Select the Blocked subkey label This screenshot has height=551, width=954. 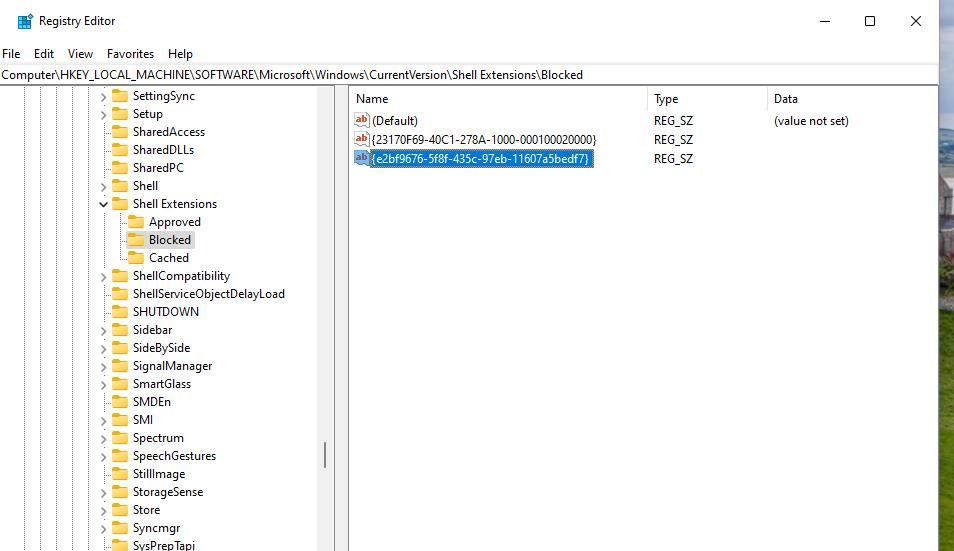coord(170,240)
